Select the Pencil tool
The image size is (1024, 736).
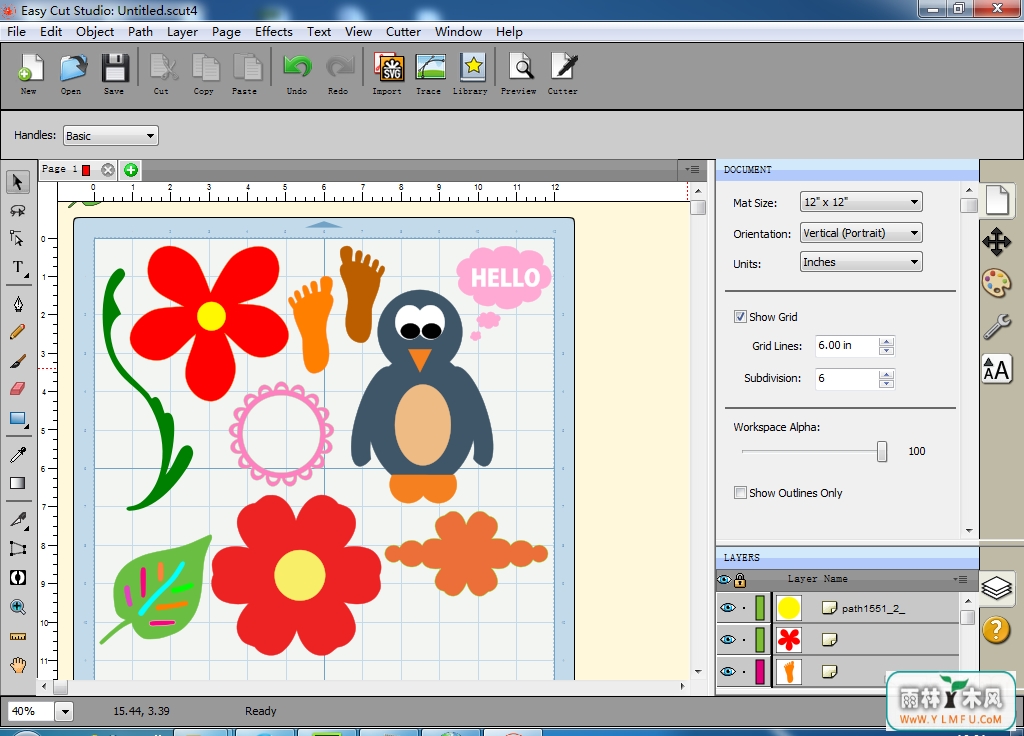tap(18, 332)
